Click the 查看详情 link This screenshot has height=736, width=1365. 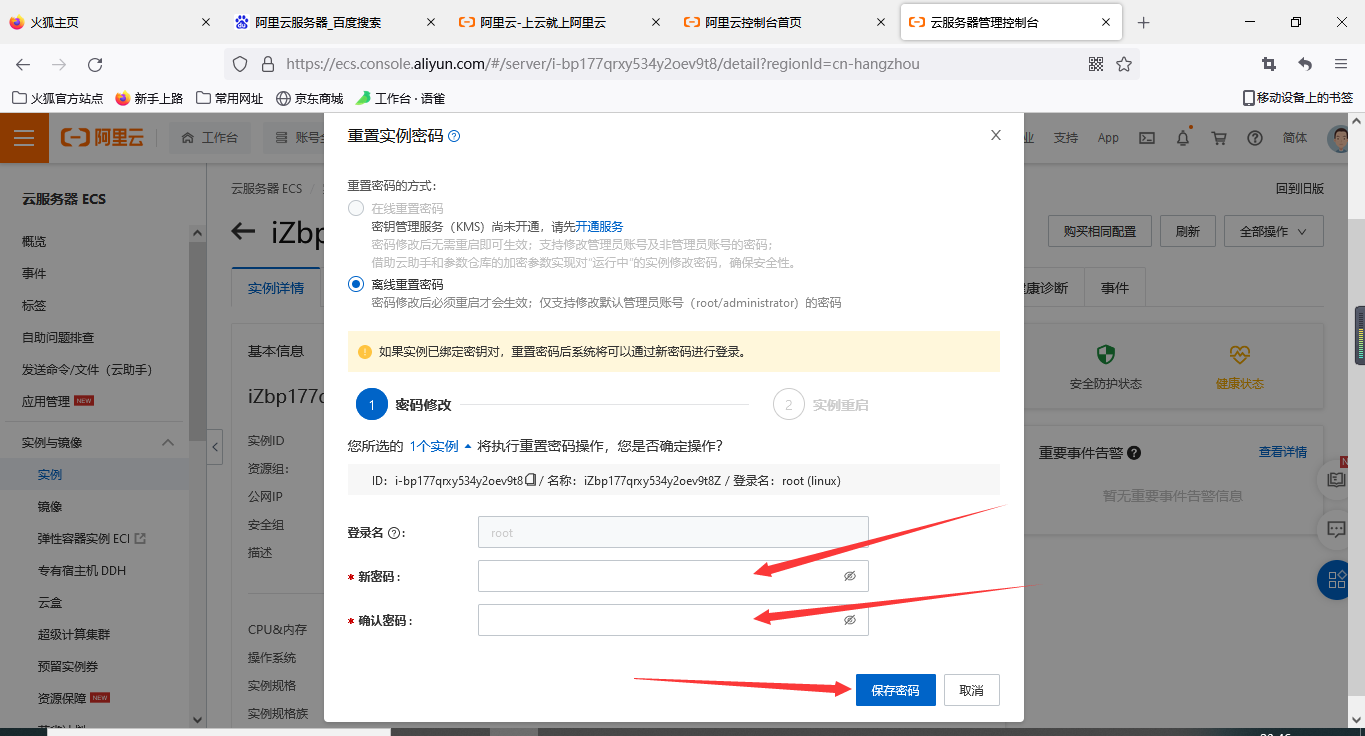click(x=1282, y=452)
